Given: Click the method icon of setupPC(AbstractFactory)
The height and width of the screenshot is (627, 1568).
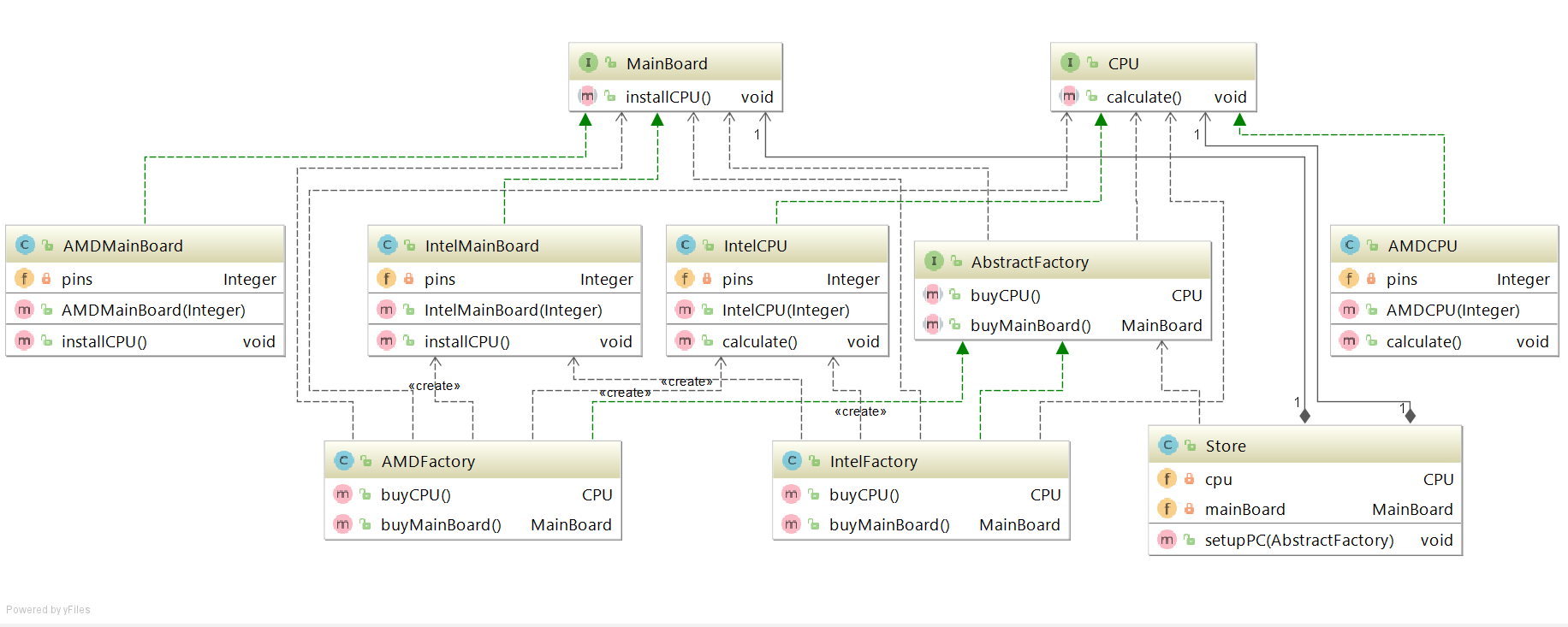Looking at the screenshot, I should pos(1167,540).
